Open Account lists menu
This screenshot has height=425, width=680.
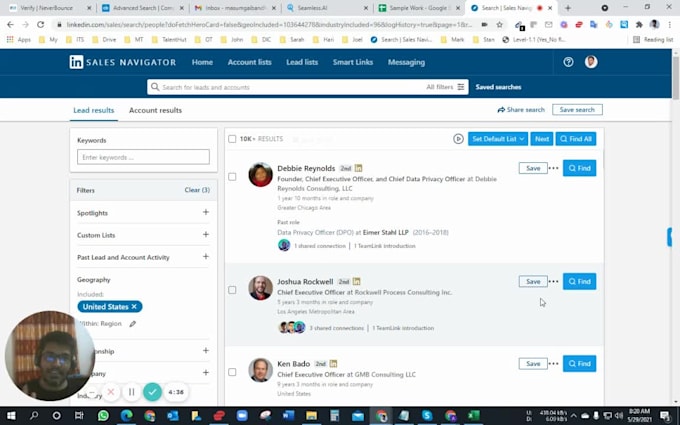coord(249,62)
